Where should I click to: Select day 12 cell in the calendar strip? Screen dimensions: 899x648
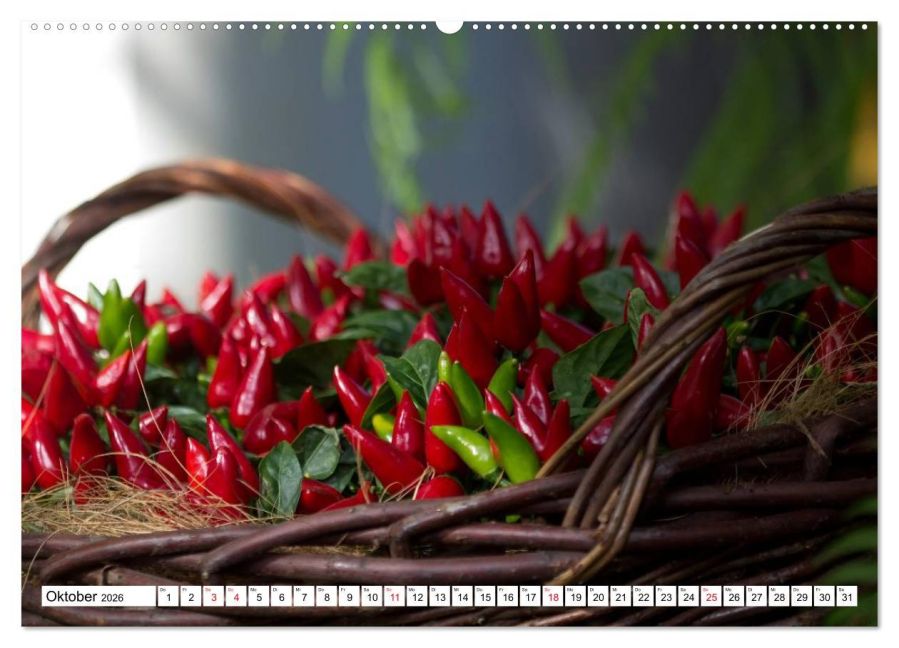point(417,596)
